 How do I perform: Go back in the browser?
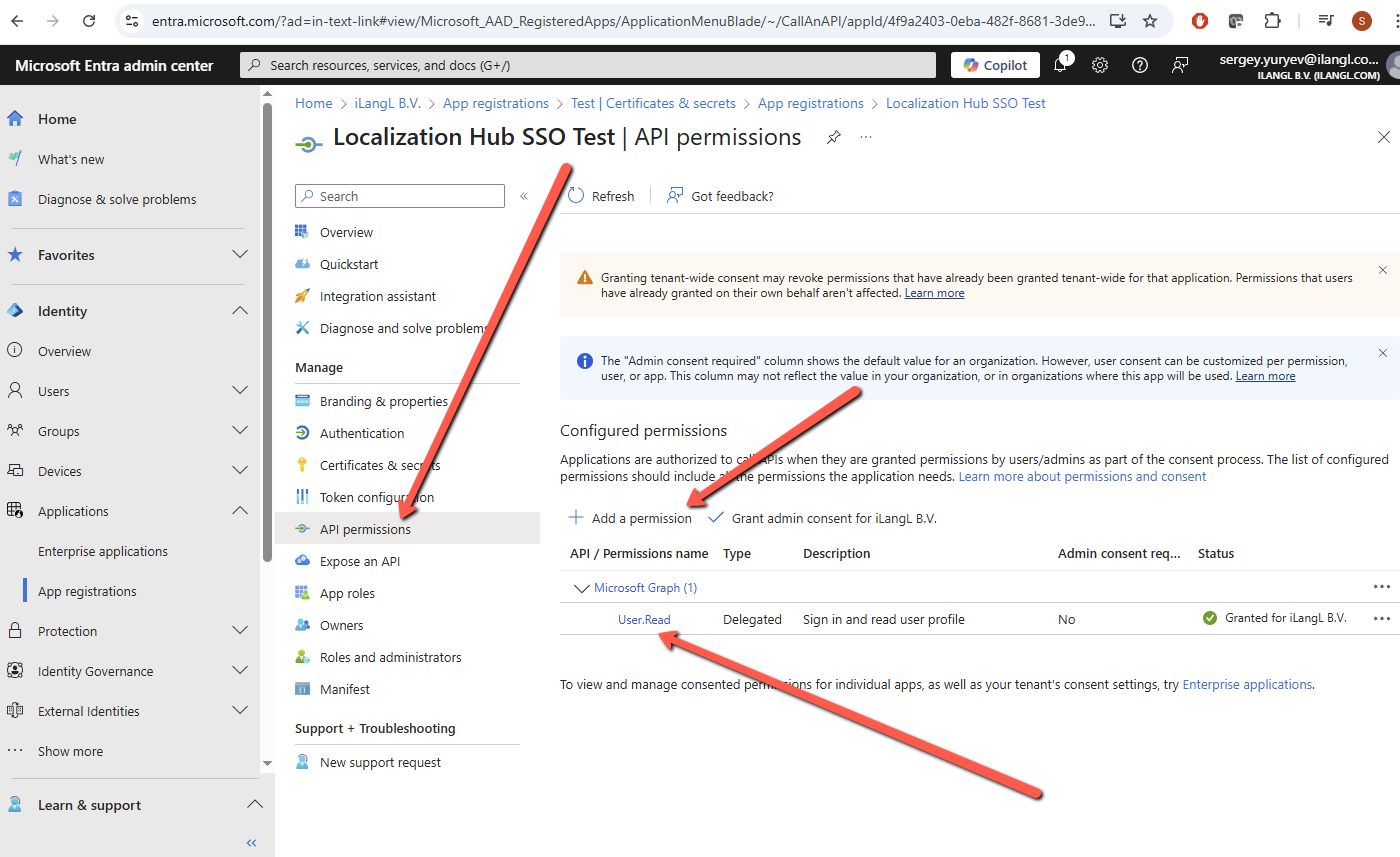[17, 20]
